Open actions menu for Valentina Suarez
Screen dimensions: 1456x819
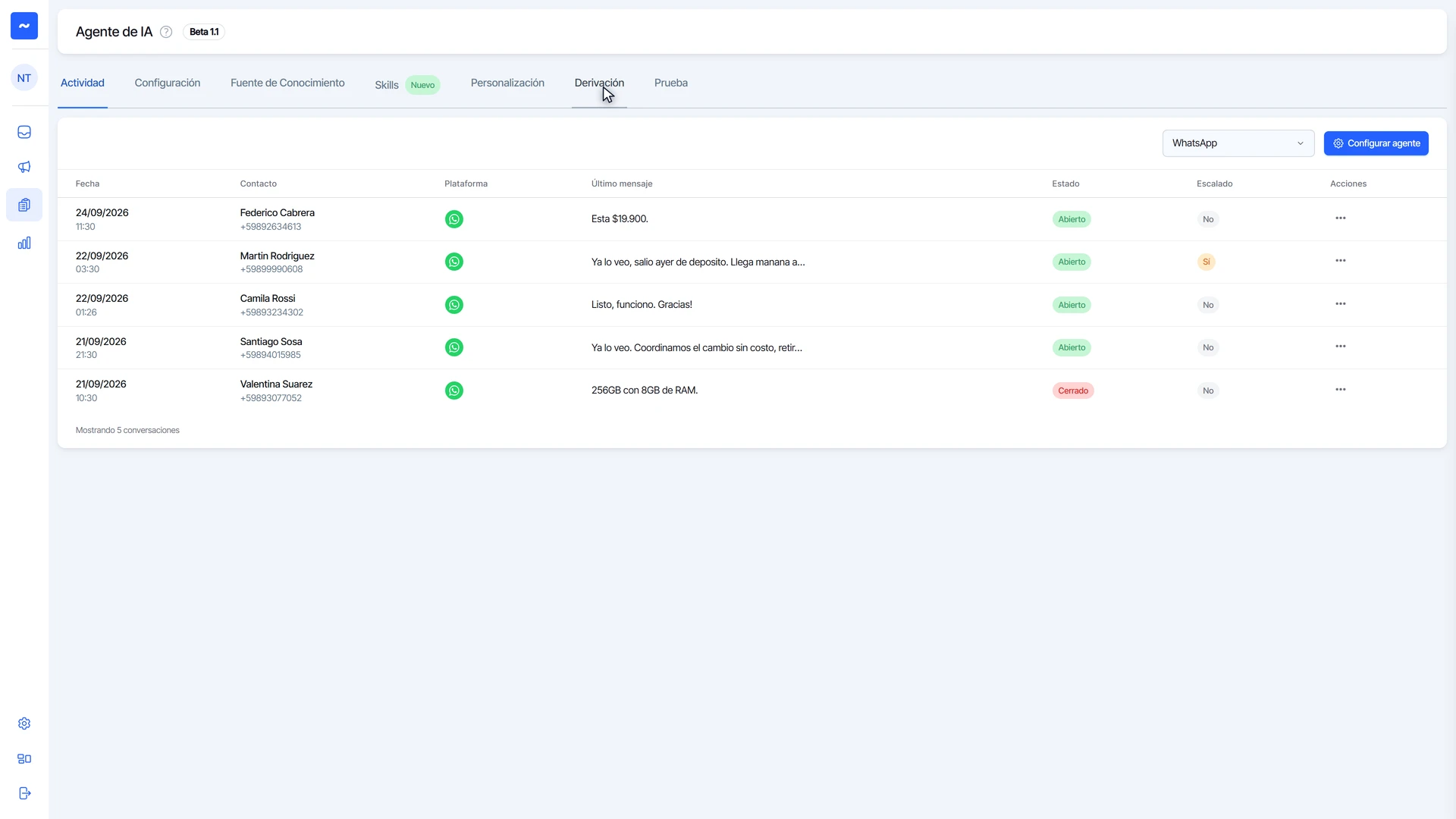point(1341,390)
